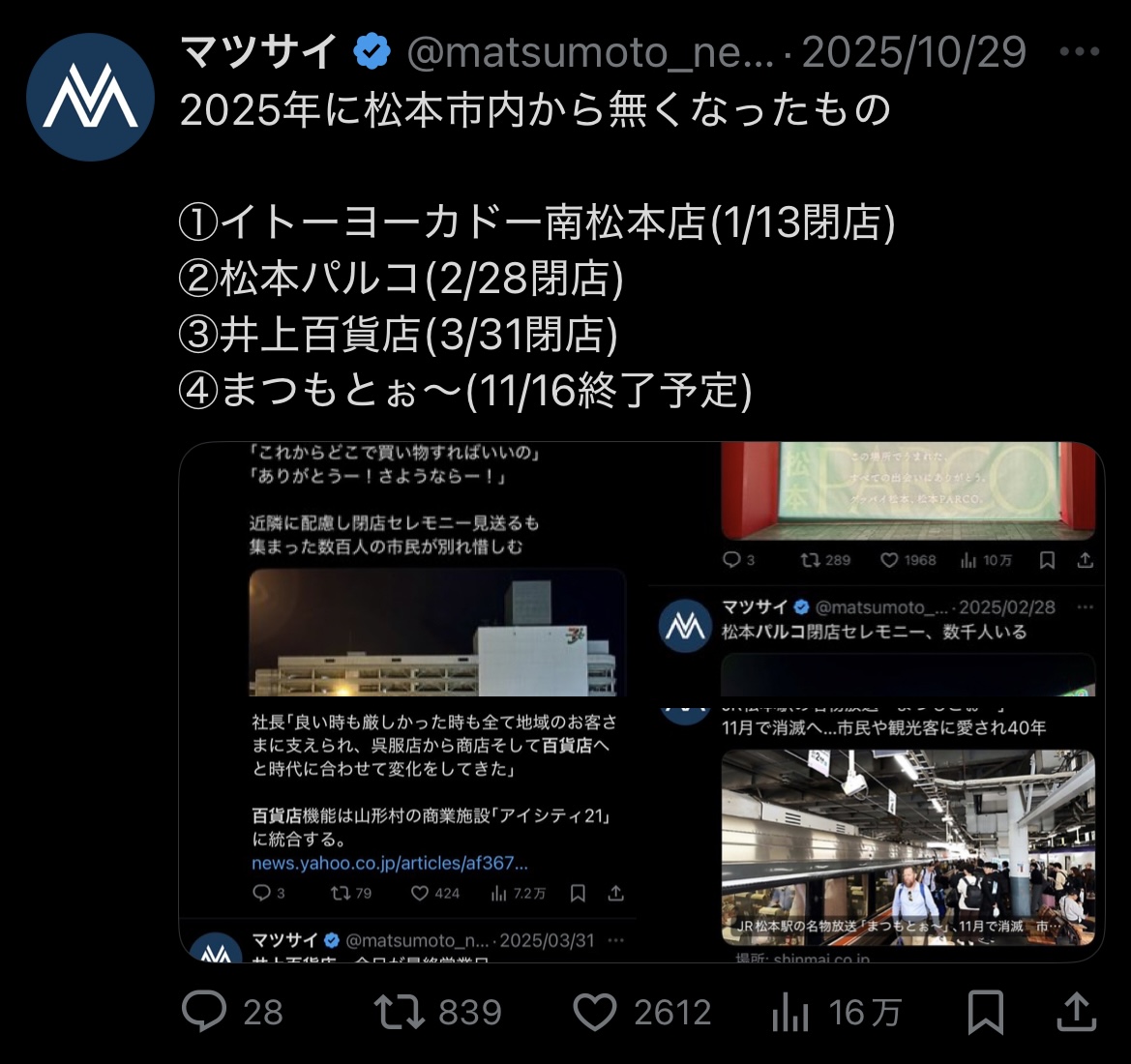The height and width of the screenshot is (1064, 1131).
Task: Open the reply icon with 28 comments
Action: click(205, 1012)
